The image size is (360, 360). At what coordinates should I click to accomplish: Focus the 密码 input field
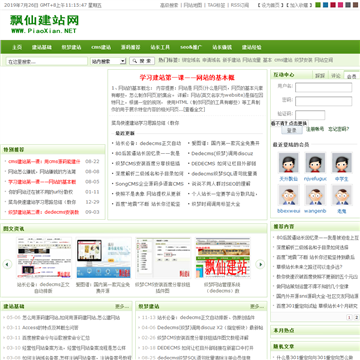click(x=323, y=101)
